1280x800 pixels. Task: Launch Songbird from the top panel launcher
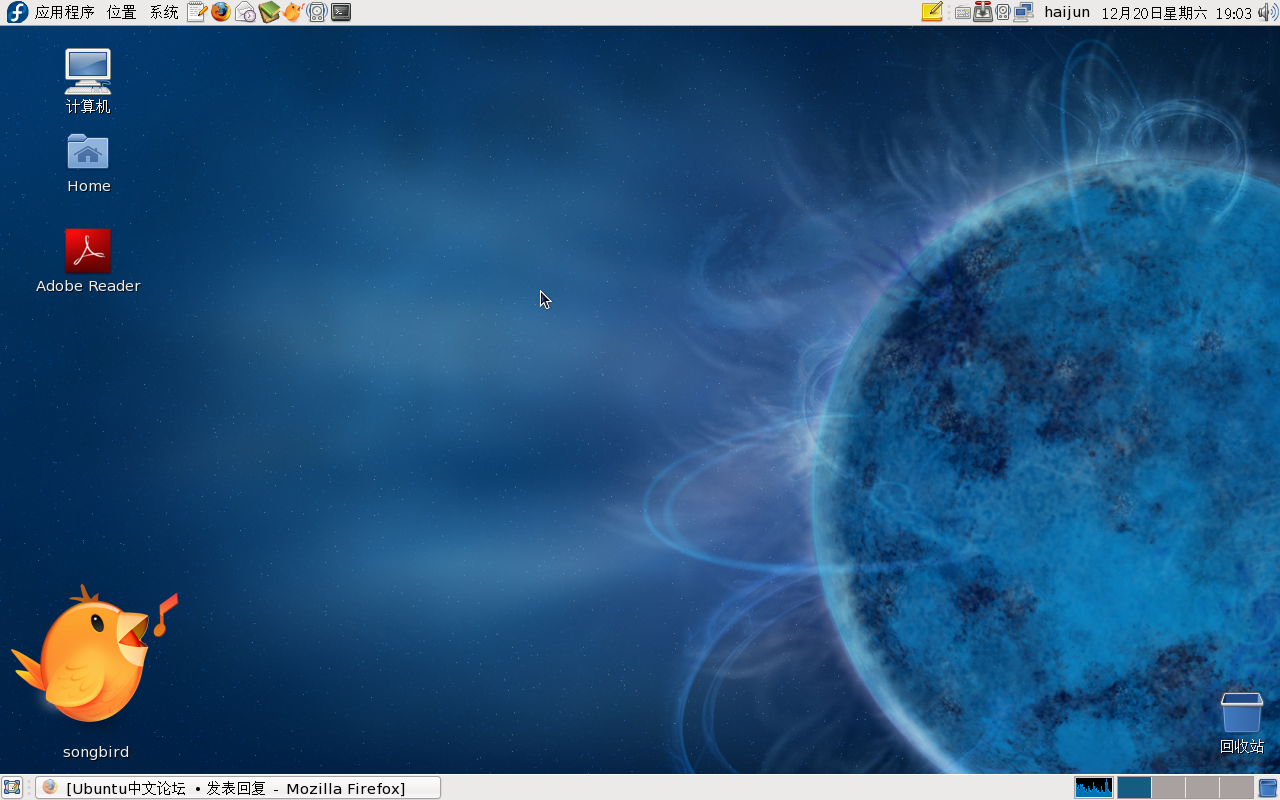(x=292, y=12)
